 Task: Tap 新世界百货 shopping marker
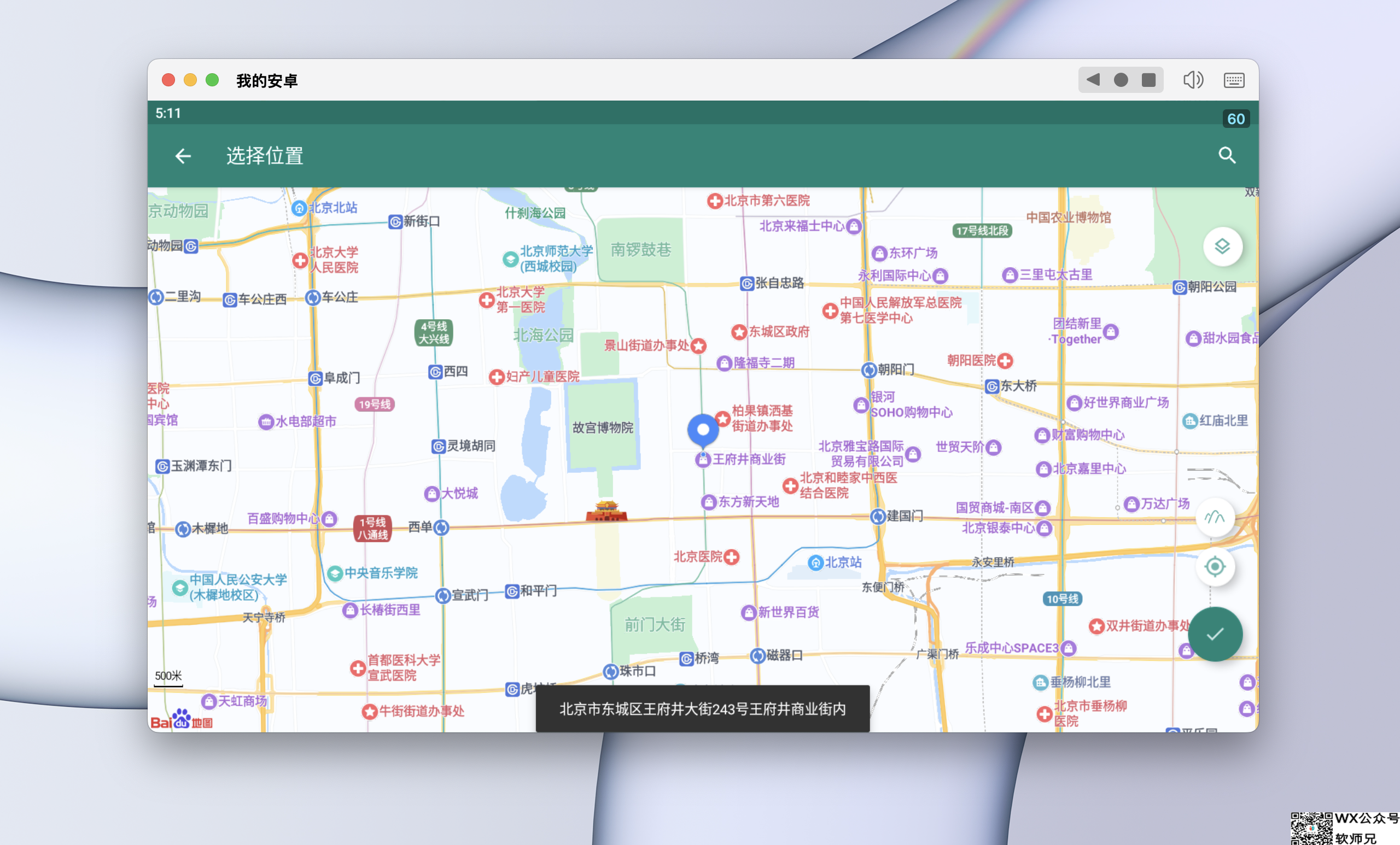point(748,613)
